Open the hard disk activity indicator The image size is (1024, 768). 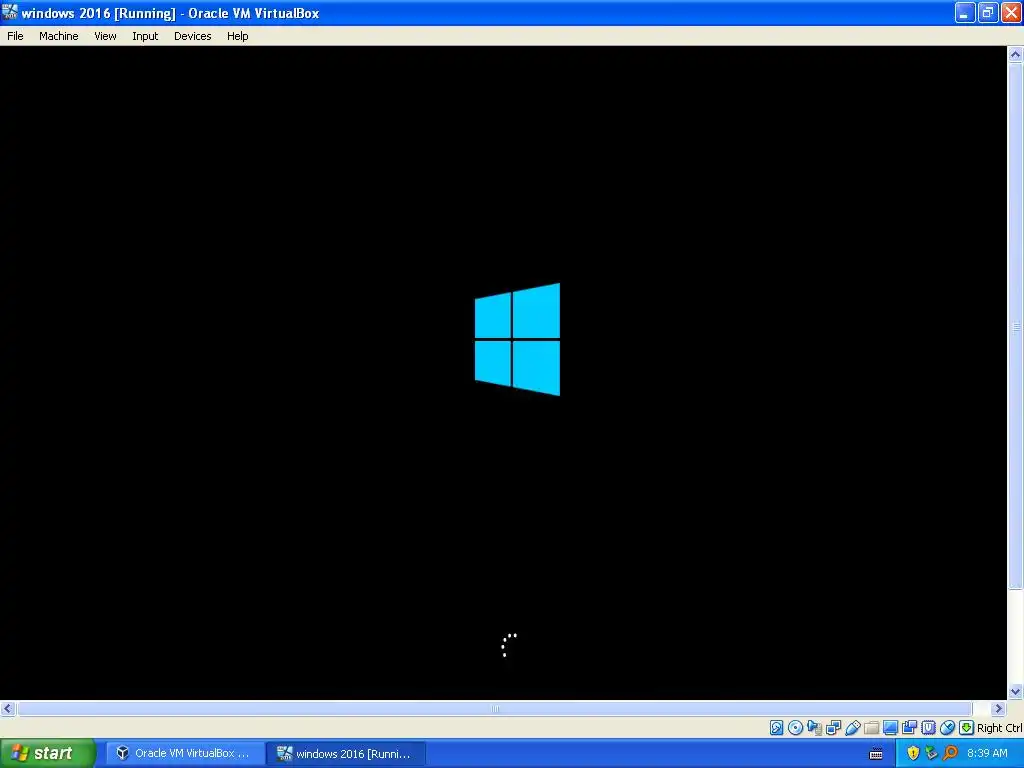click(x=776, y=728)
